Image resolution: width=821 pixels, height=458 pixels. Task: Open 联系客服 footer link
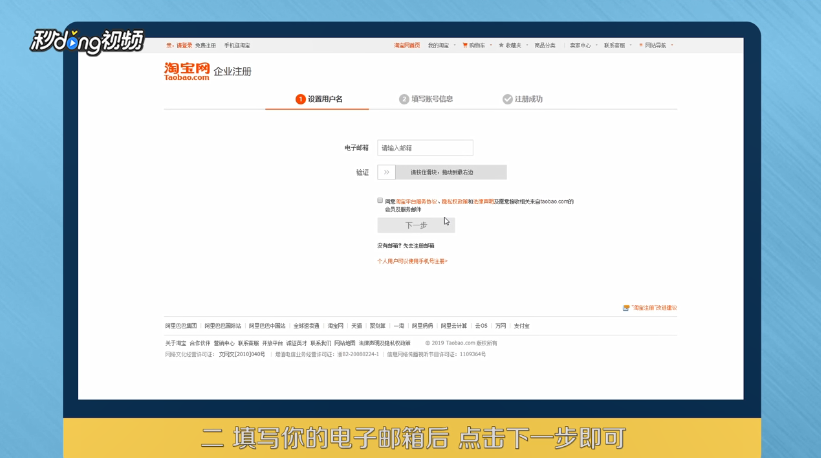click(248, 343)
